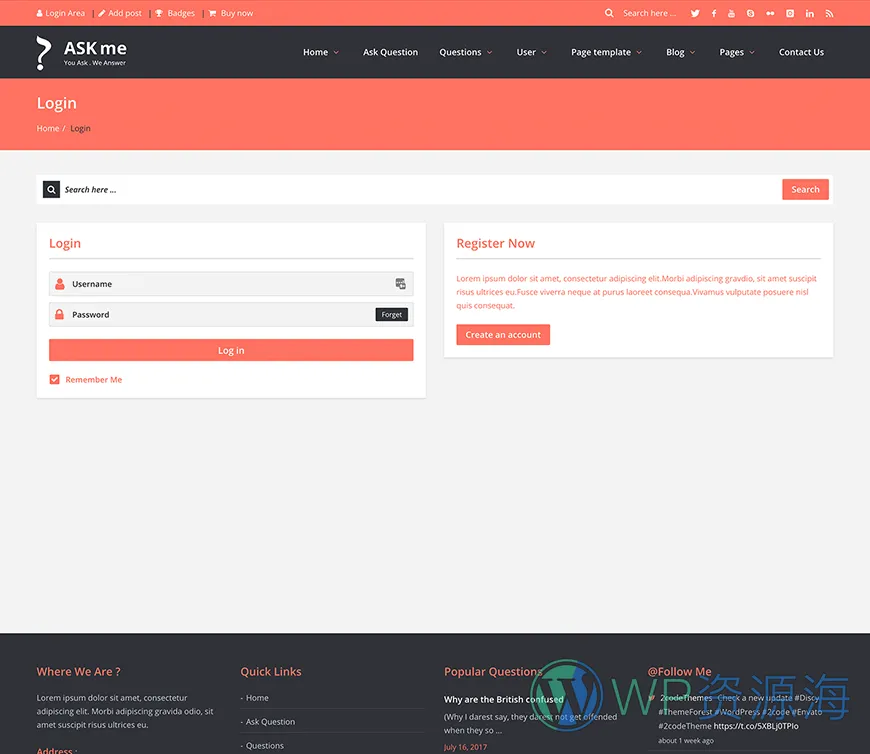Open the YouTube icon link
Screen dimensions: 870x754
(732, 13)
